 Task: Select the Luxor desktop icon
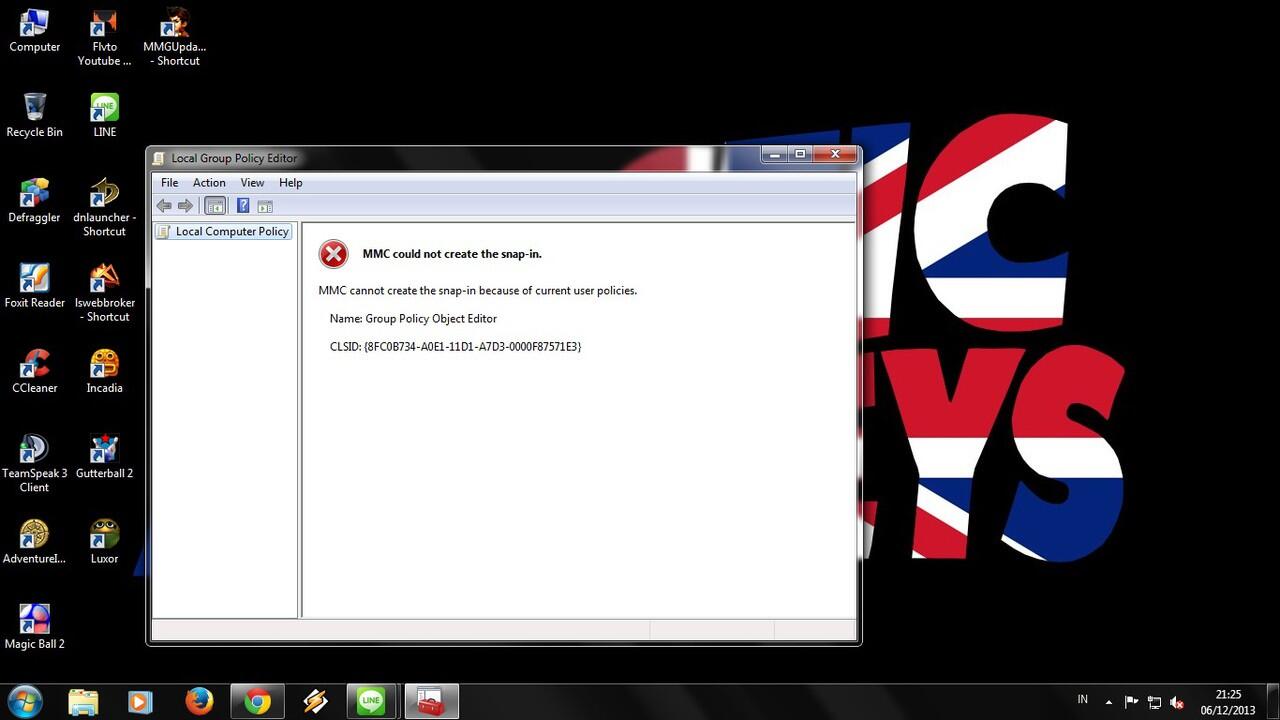click(x=104, y=542)
